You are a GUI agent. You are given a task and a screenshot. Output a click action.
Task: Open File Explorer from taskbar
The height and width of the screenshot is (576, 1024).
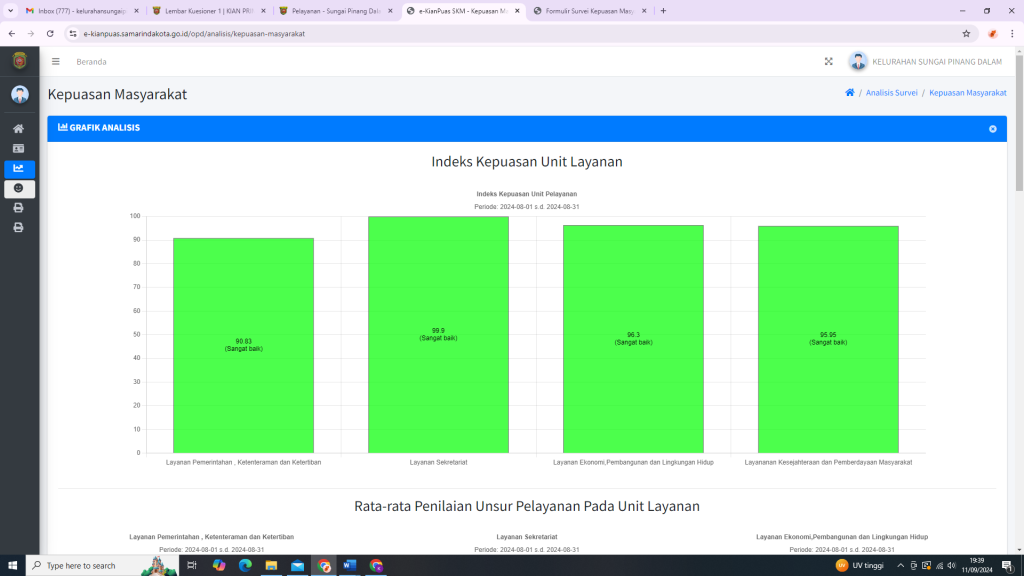pyautogui.click(x=271, y=566)
